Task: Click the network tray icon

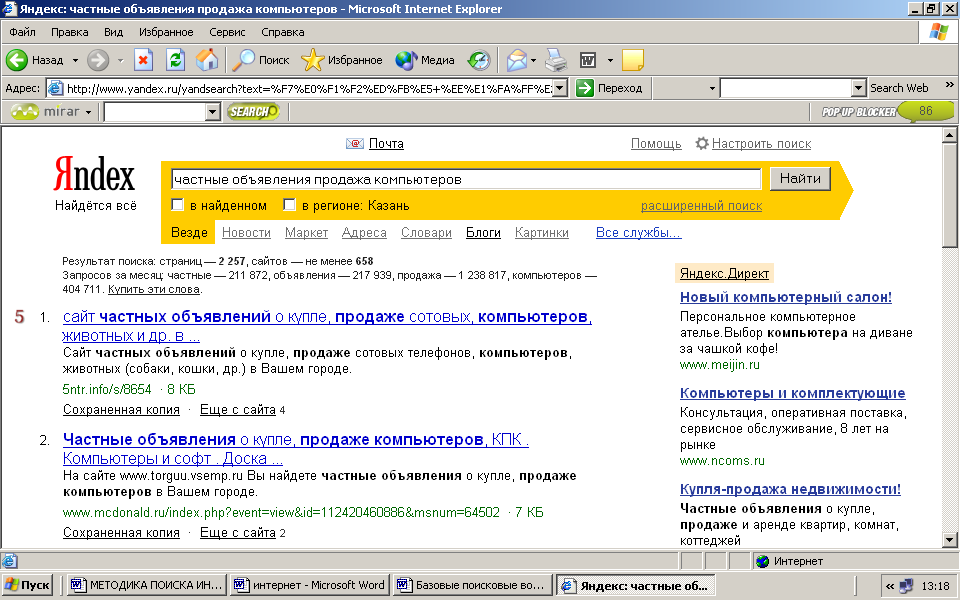Action: tap(906, 586)
